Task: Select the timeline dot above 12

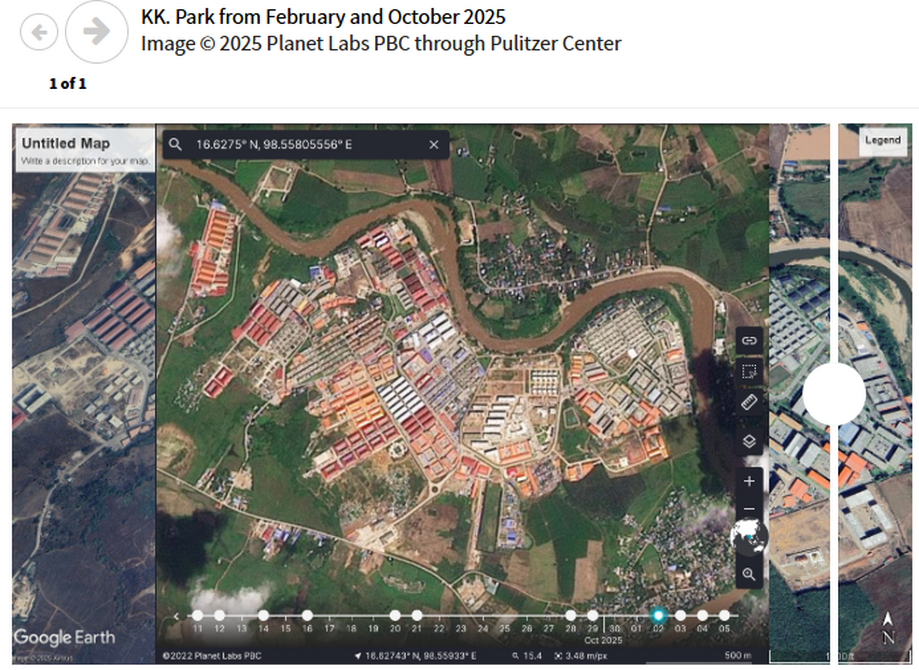Action: (219, 615)
